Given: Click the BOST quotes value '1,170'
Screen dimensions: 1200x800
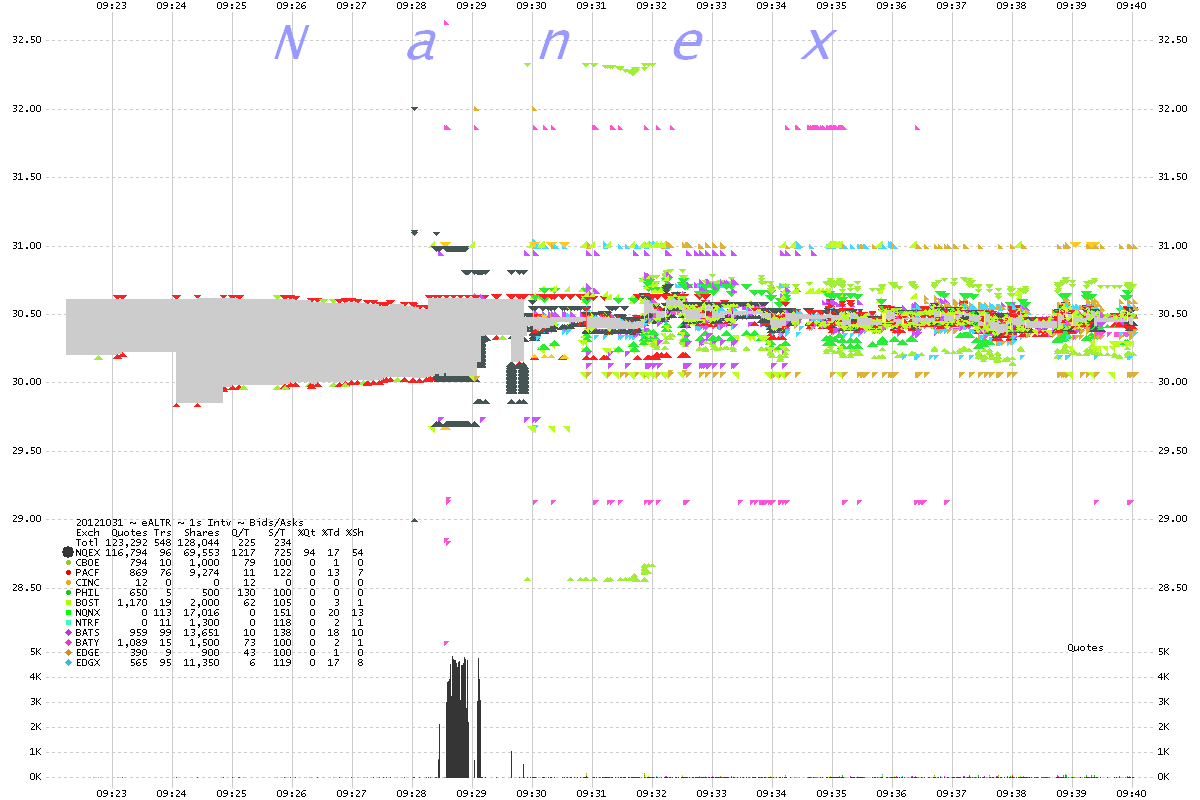Looking at the screenshot, I should pyautogui.click(x=132, y=603).
